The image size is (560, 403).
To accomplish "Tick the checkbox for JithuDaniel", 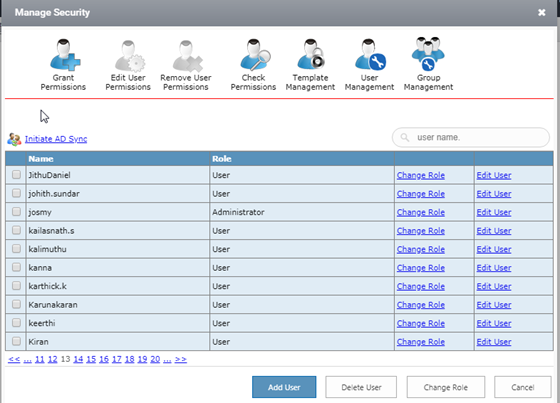I will (x=16, y=174).
